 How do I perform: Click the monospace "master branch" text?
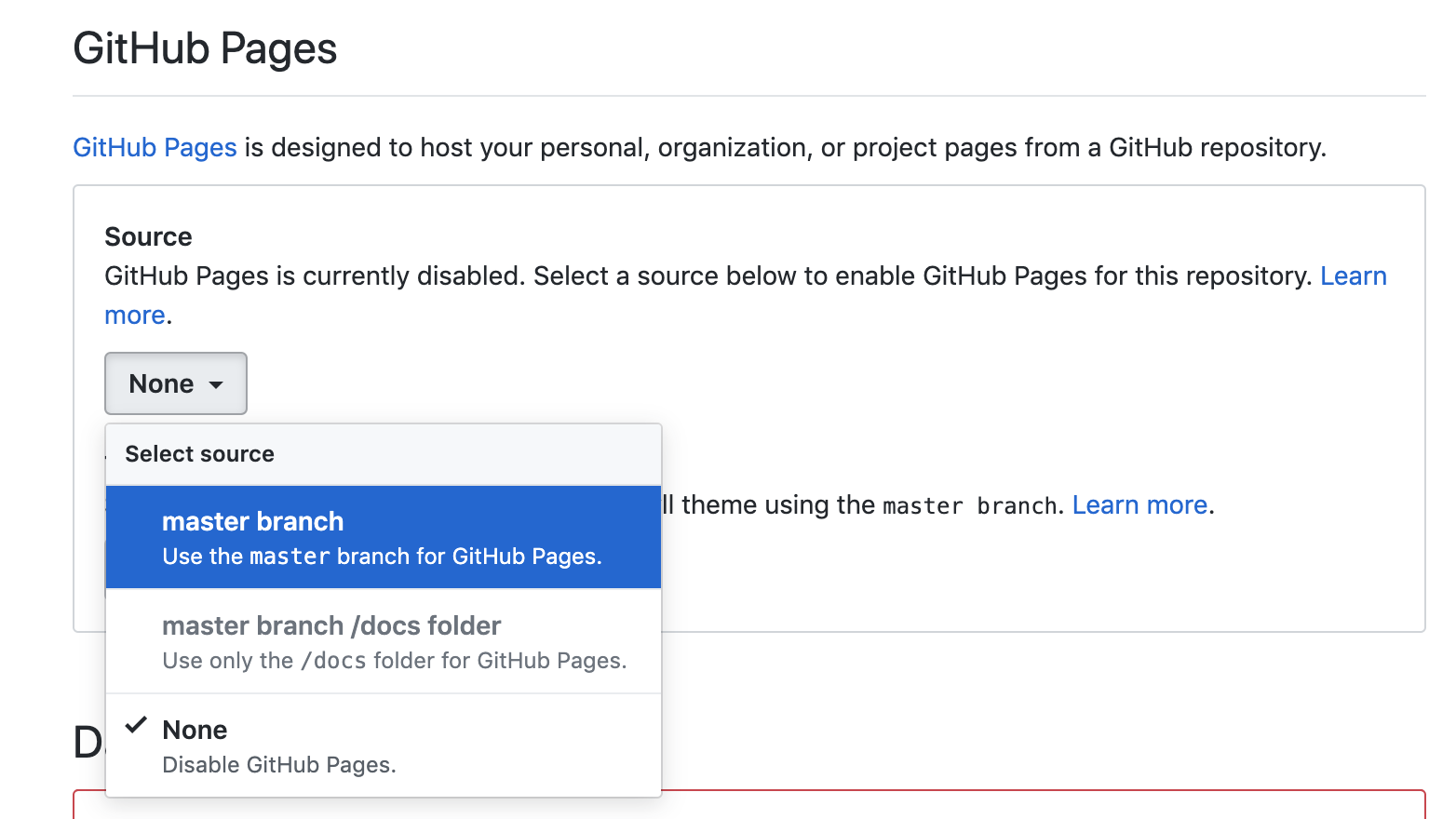968,506
